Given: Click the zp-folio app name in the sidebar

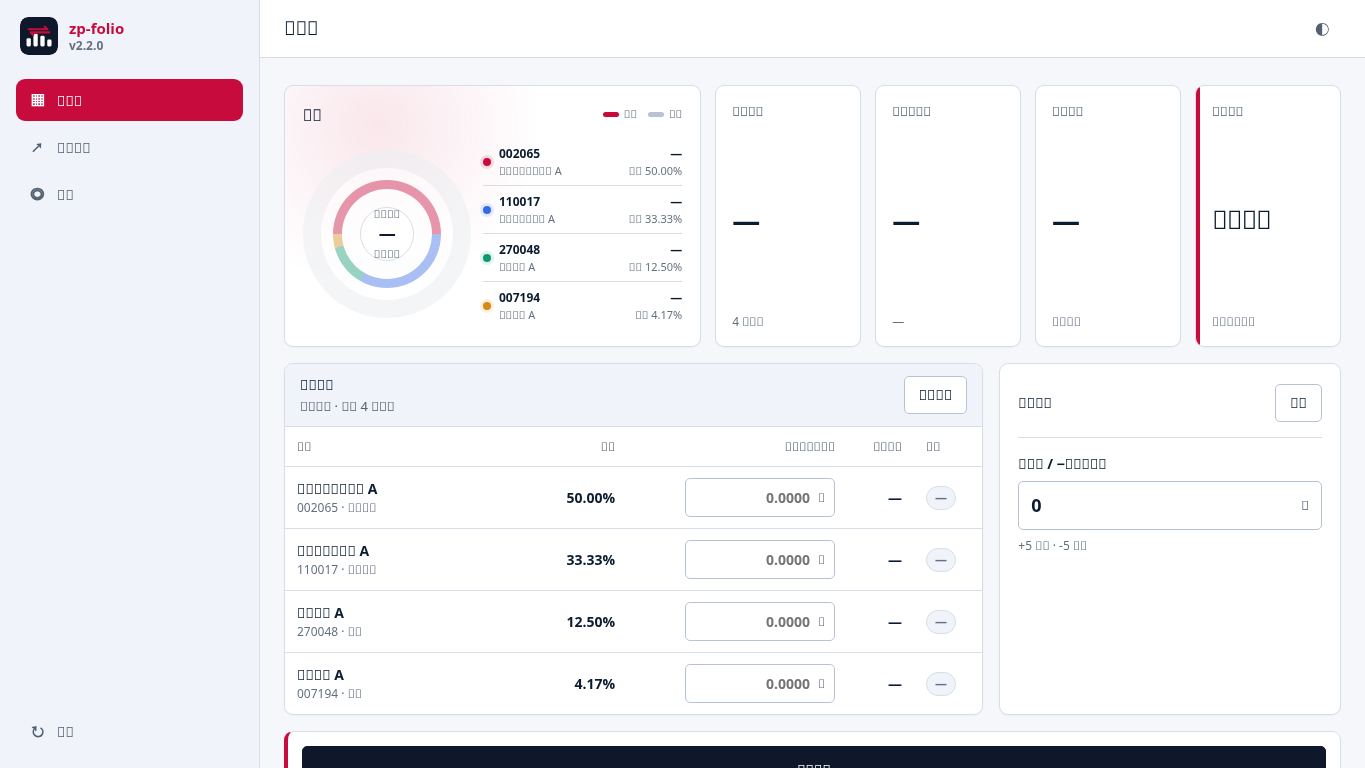Looking at the screenshot, I should tap(96, 29).
